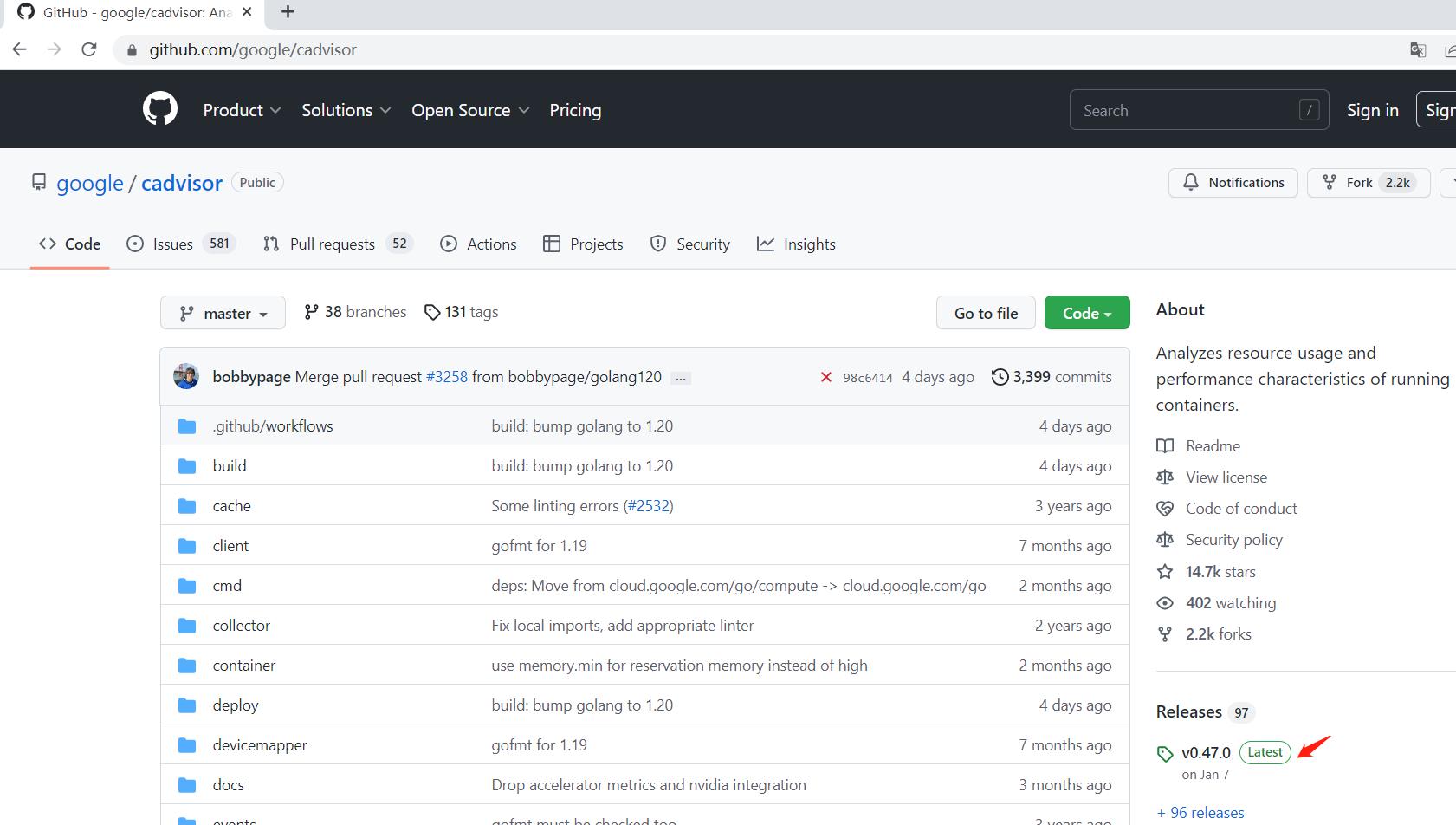Image resolution: width=1456 pixels, height=825 pixels.
Task: Click the collector folder icon
Action: click(187, 626)
